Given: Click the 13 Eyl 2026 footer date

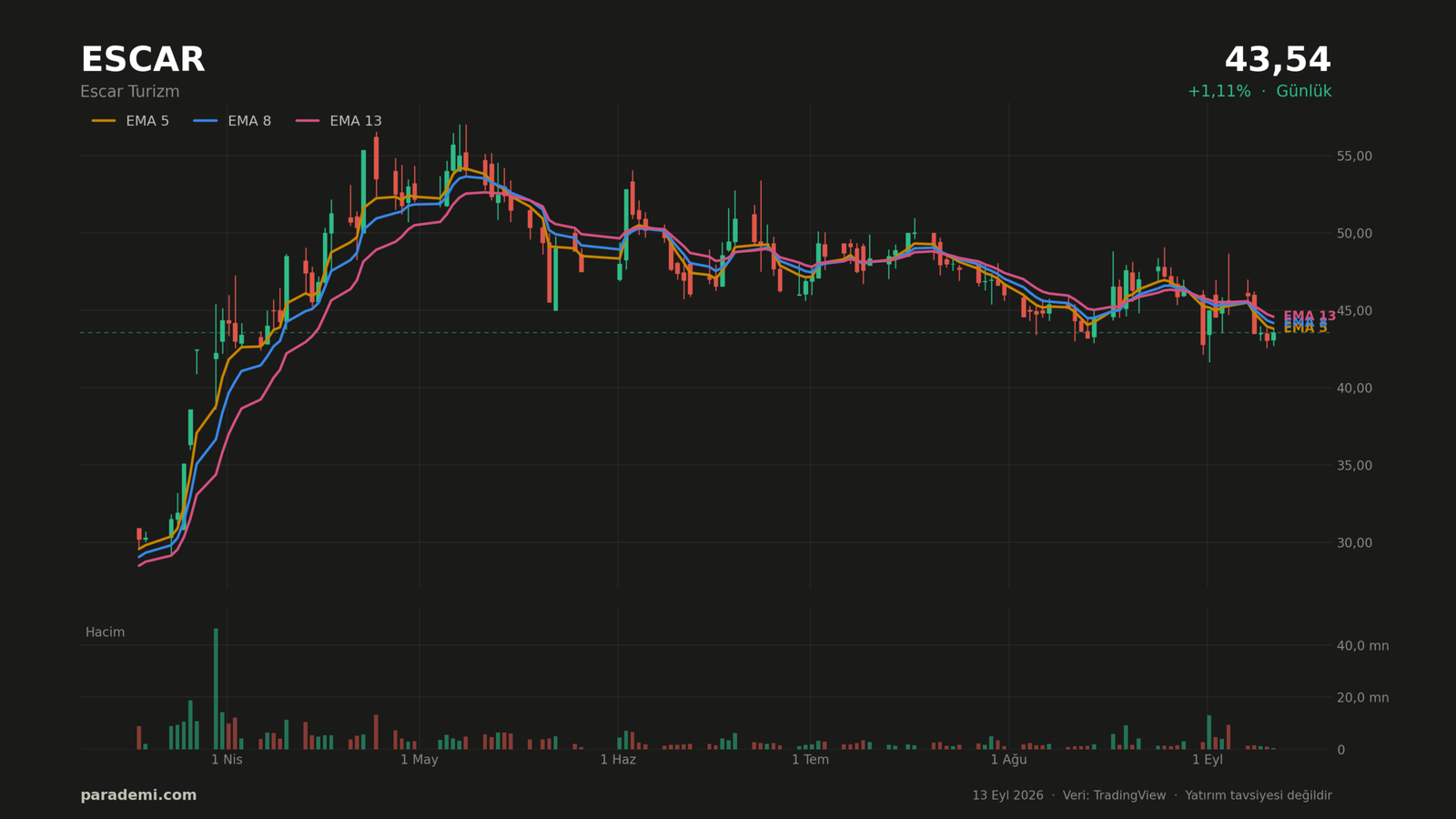Looking at the screenshot, I should coord(1007,795).
